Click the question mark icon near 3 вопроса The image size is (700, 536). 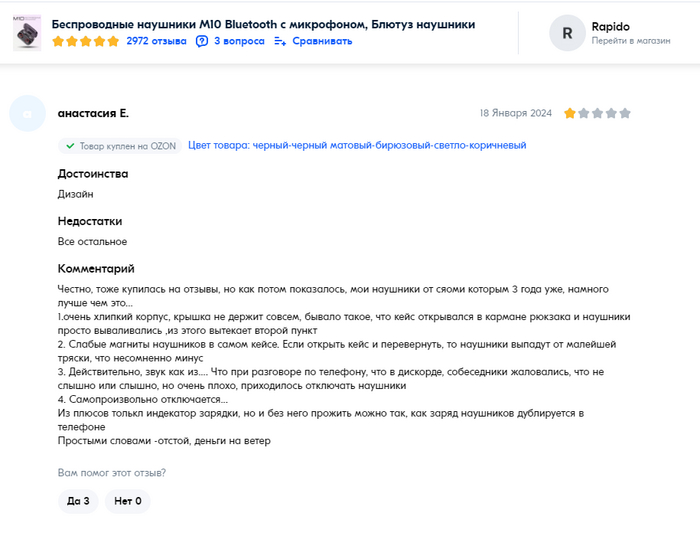tap(202, 41)
